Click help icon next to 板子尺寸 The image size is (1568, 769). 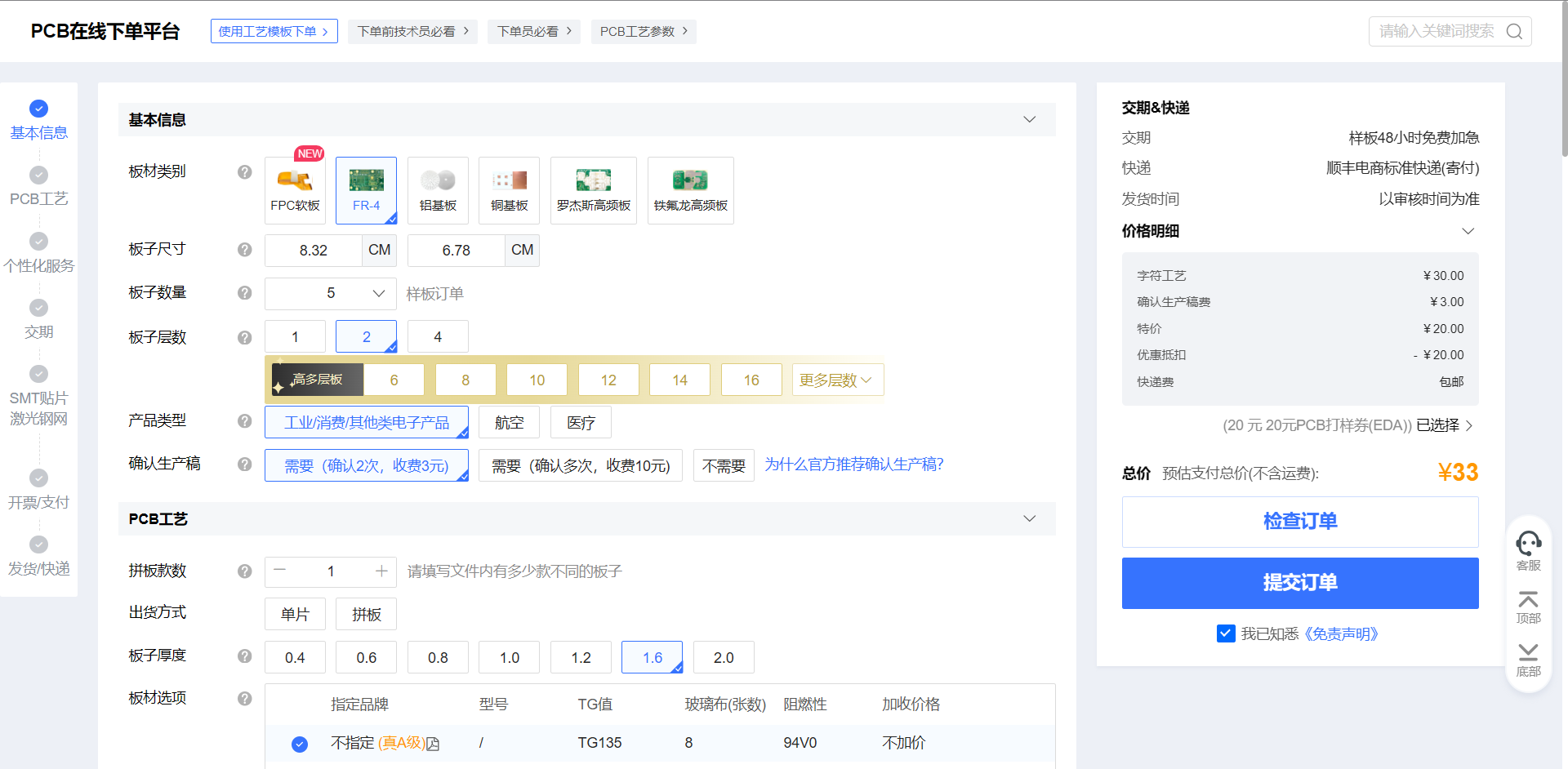(245, 250)
